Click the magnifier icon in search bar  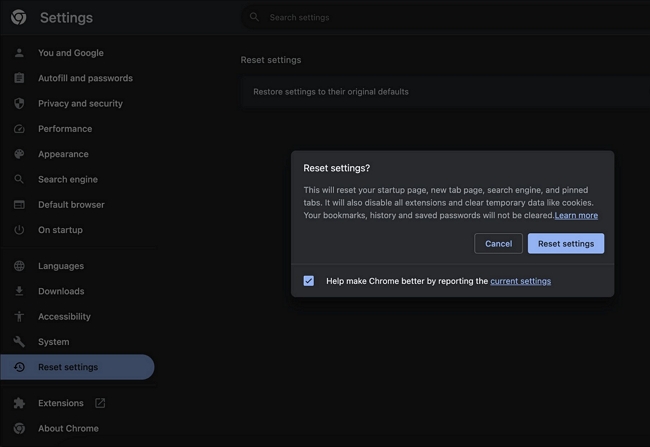tap(254, 17)
